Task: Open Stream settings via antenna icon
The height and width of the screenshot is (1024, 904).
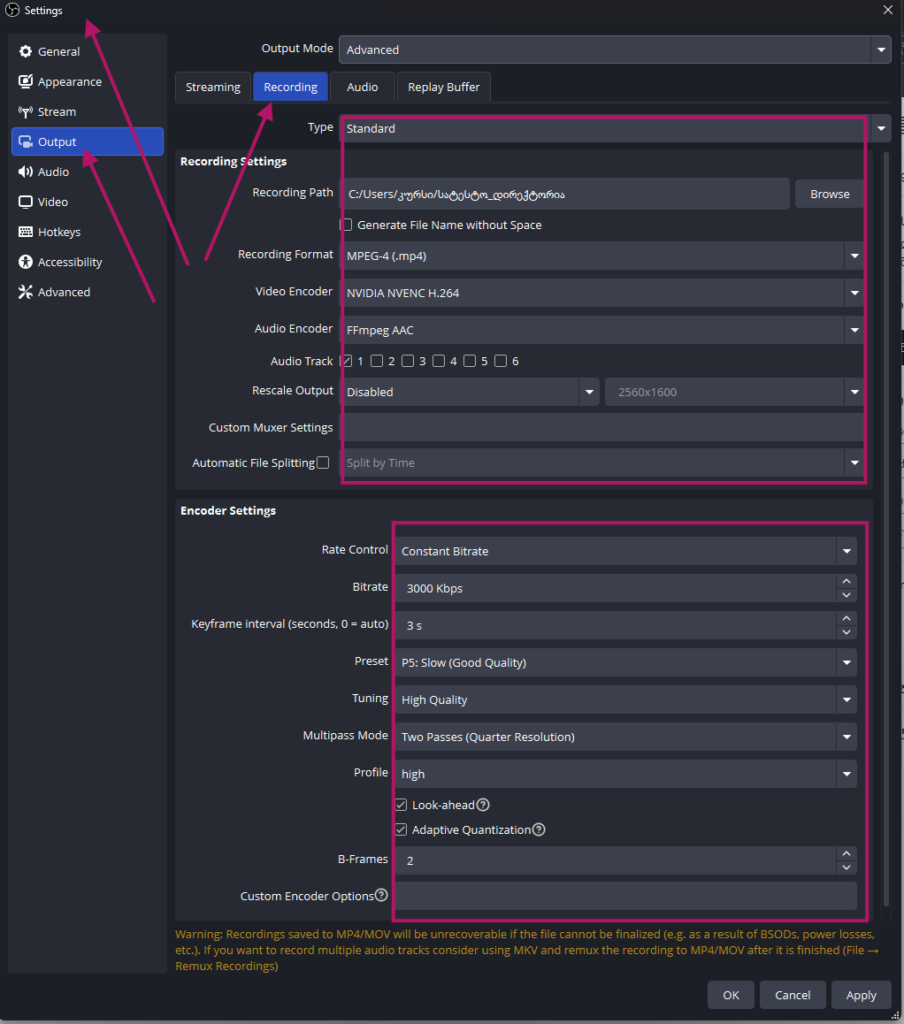Action: point(26,112)
